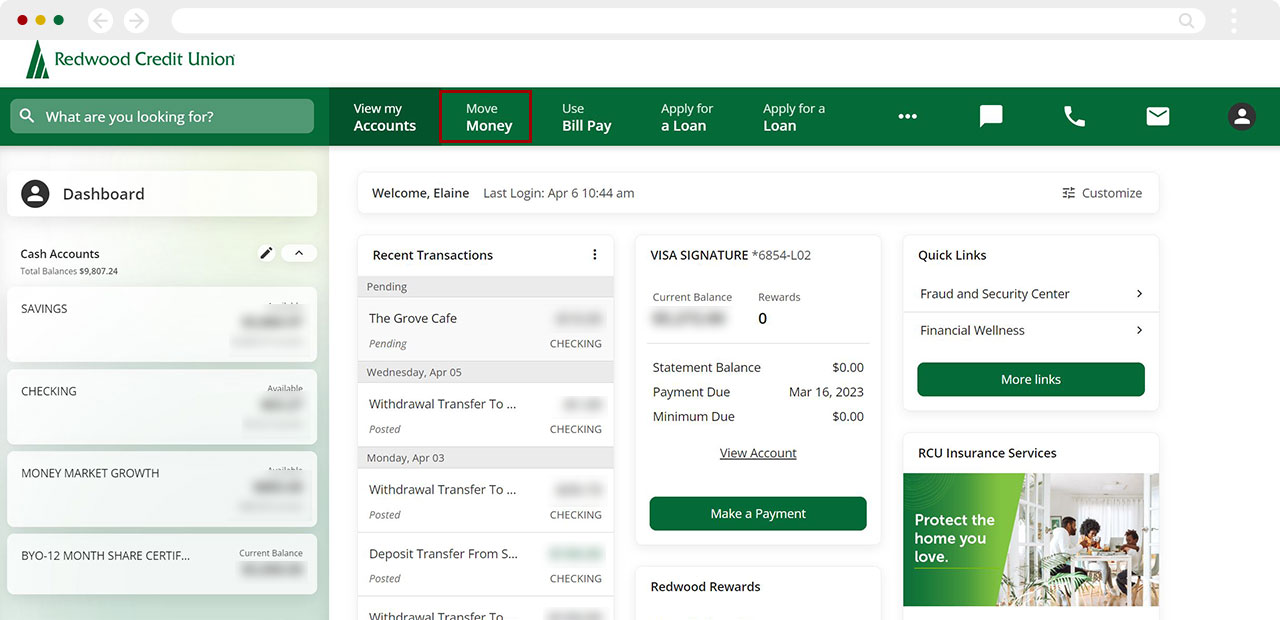Screen dimensions: 1280x620
Task: Click the RCU Insurance Services heading
Action: (x=987, y=453)
